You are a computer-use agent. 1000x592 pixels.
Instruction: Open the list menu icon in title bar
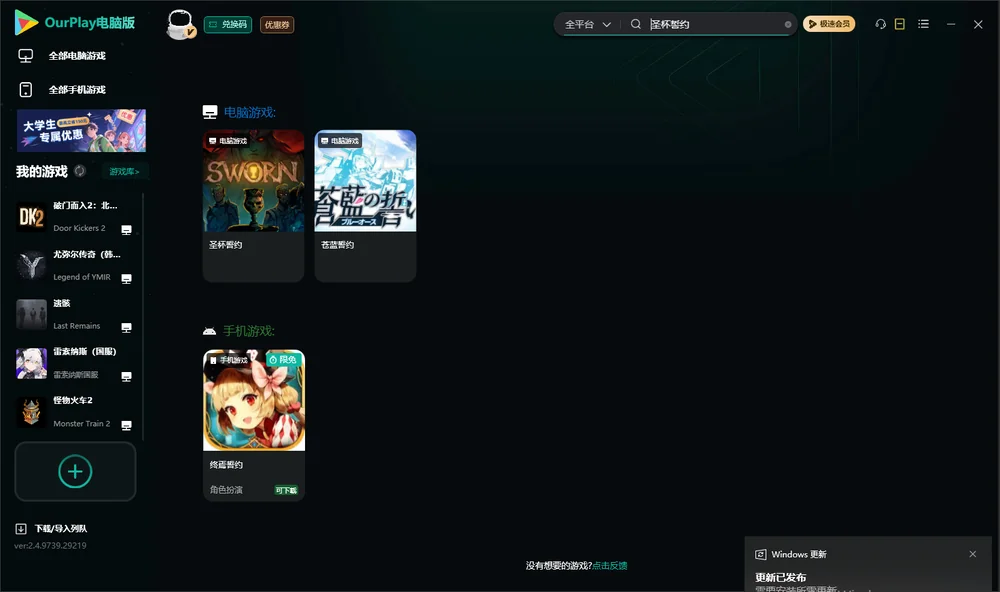(x=923, y=24)
